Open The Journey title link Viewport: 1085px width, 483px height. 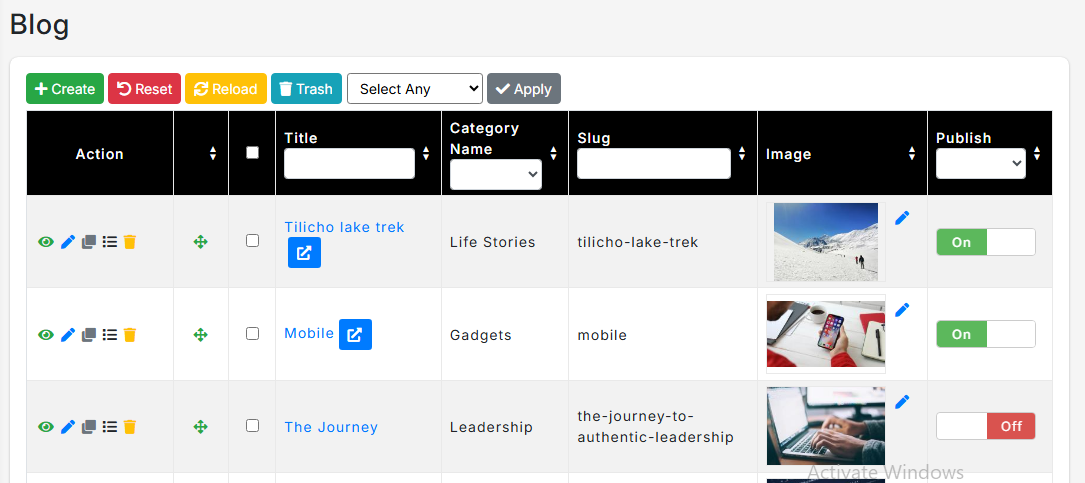pyautogui.click(x=331, y=427)
